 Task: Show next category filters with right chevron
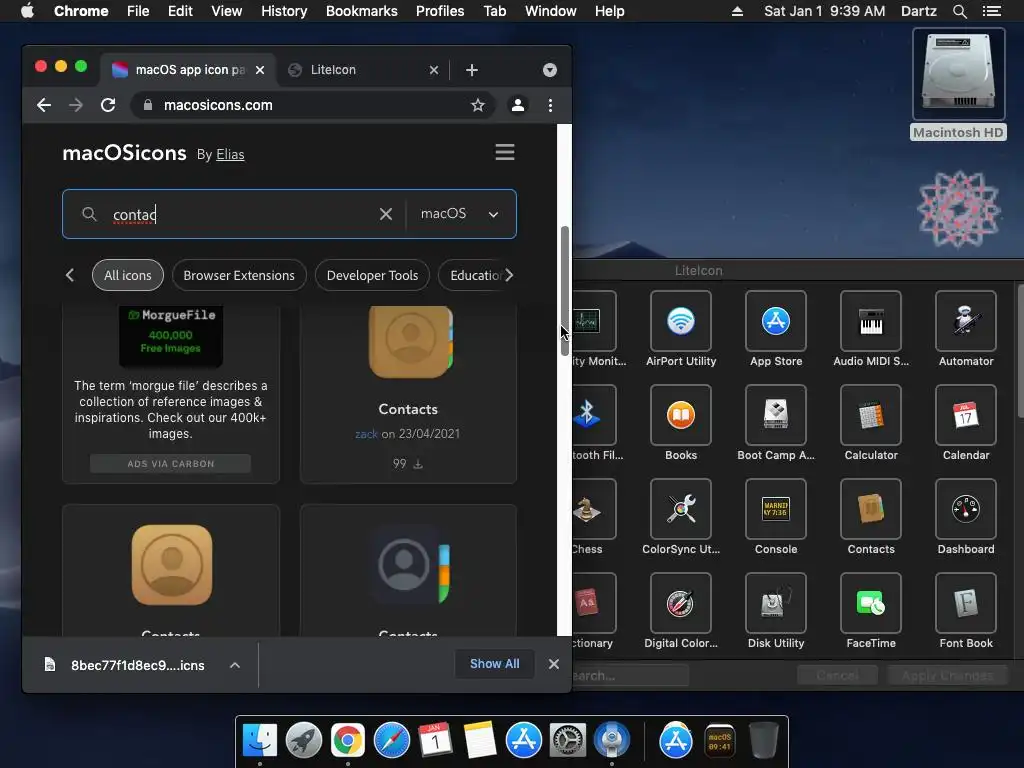click(x=509, y=276)
